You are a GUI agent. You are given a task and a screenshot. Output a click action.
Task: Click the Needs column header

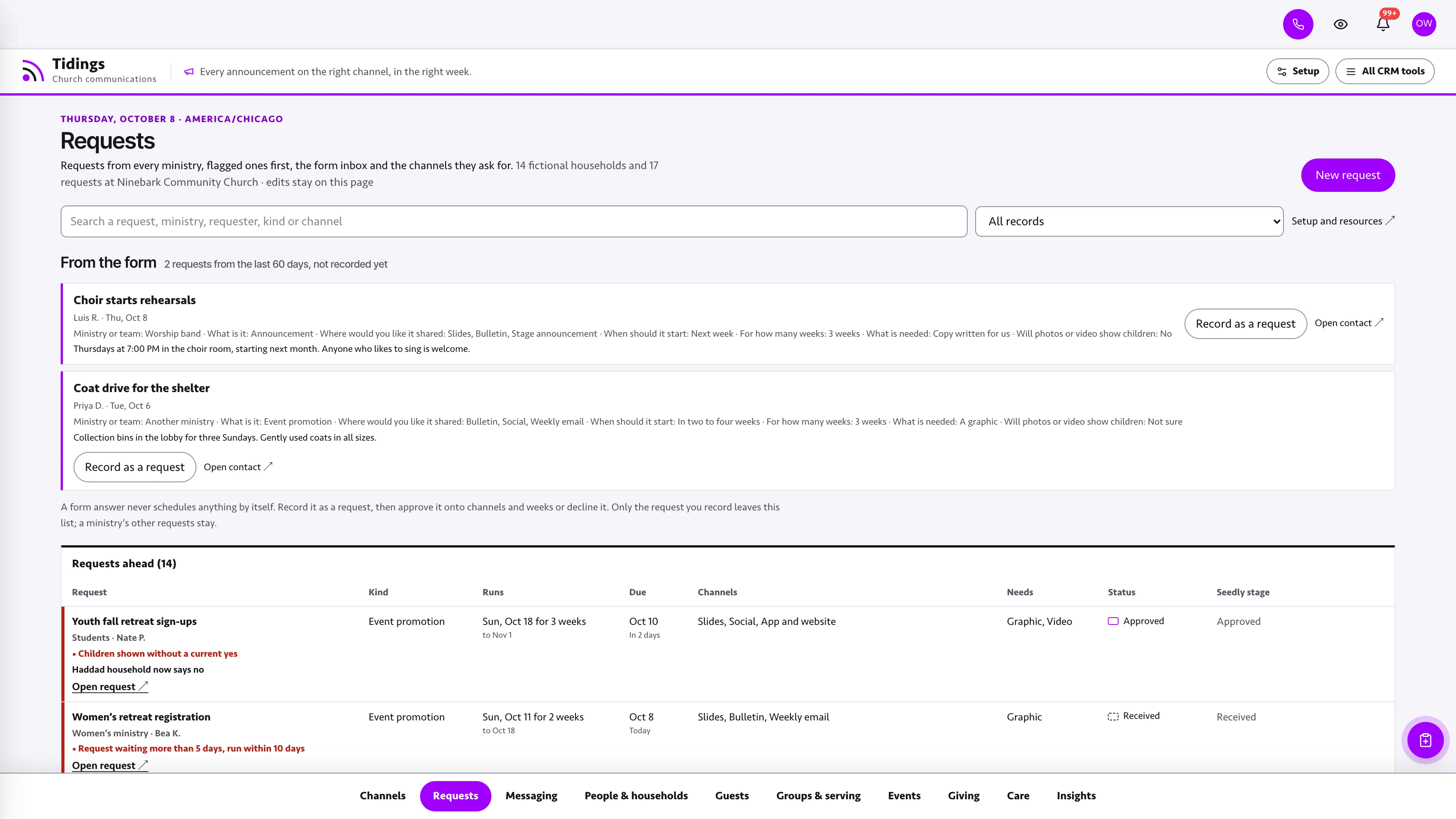1020,592
